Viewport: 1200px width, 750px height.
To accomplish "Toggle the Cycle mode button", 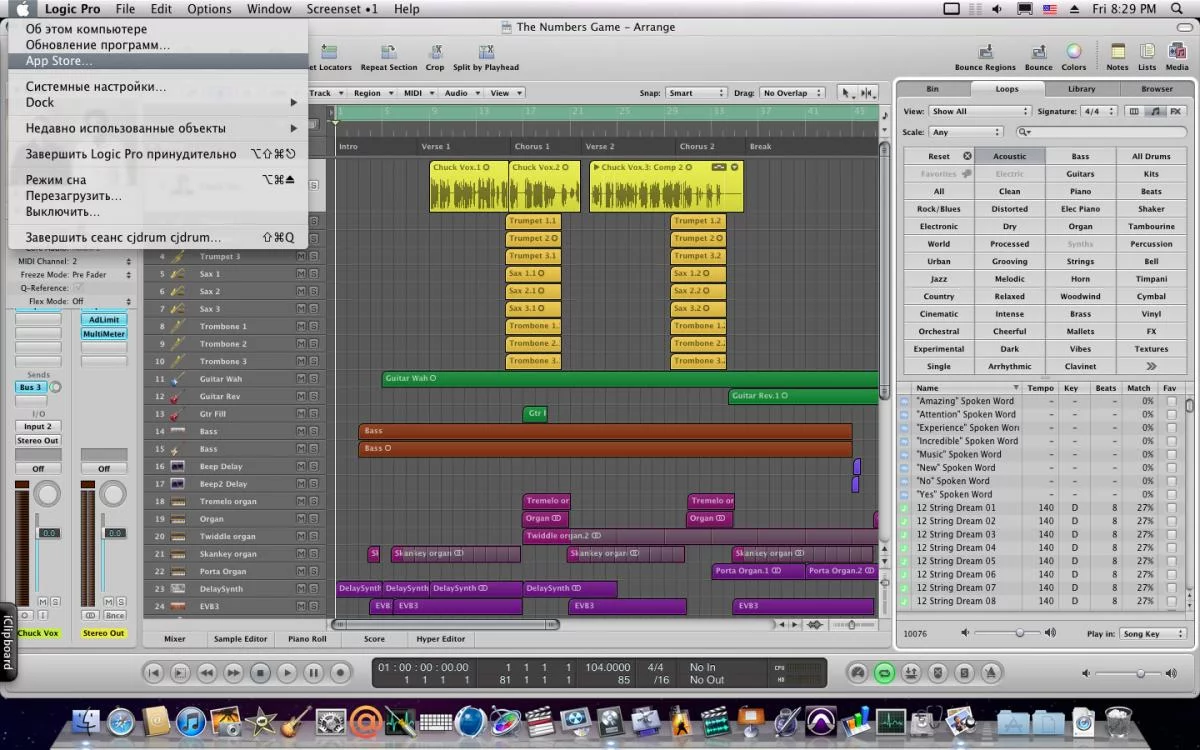I will tap(884, 673).
